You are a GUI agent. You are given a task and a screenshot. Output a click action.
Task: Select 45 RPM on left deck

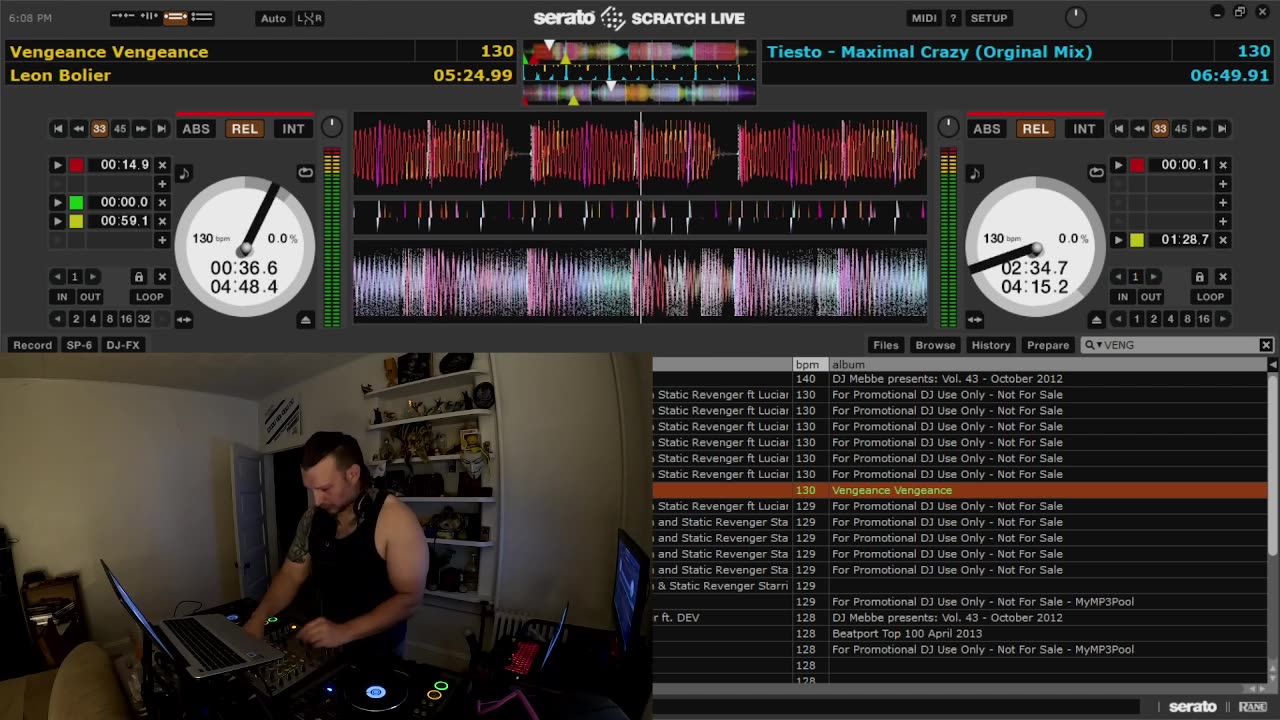point(120,128)
